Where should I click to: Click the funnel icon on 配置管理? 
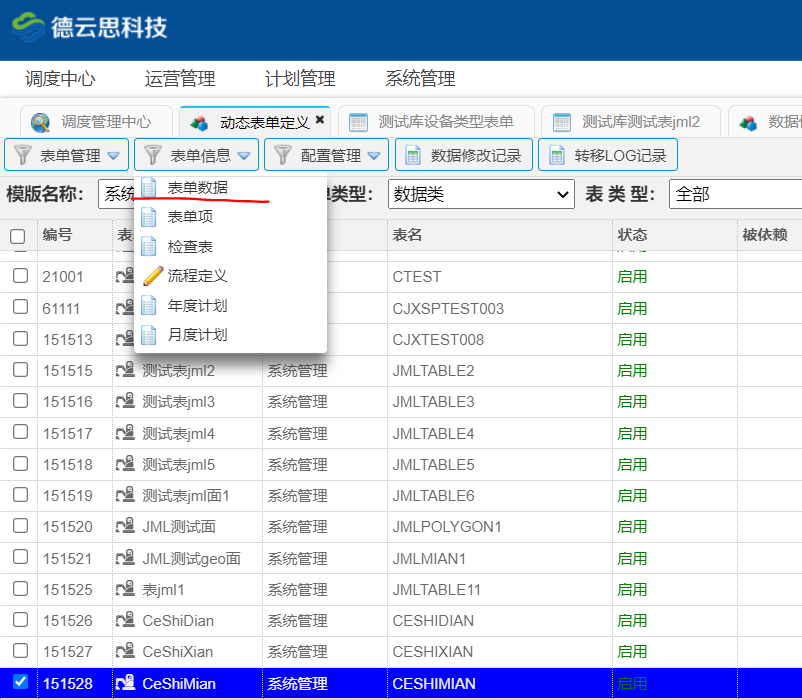(x=282, y=155)
